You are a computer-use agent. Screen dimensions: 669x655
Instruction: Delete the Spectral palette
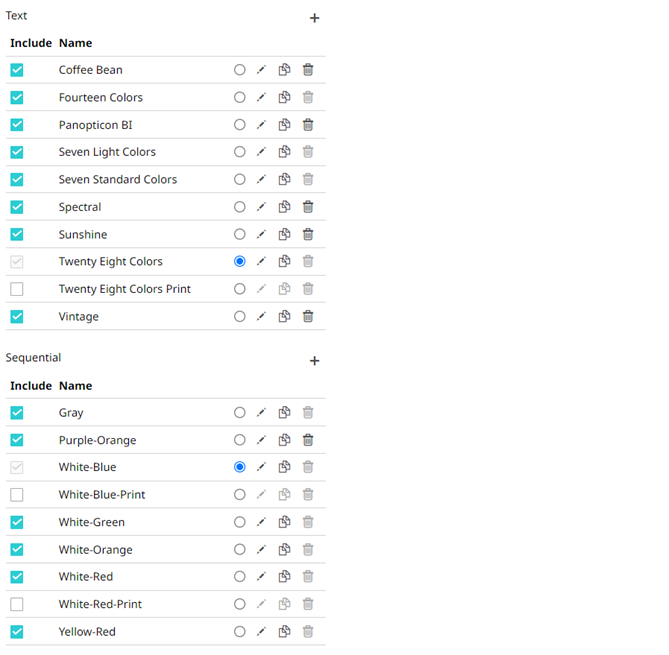point(308,207)
